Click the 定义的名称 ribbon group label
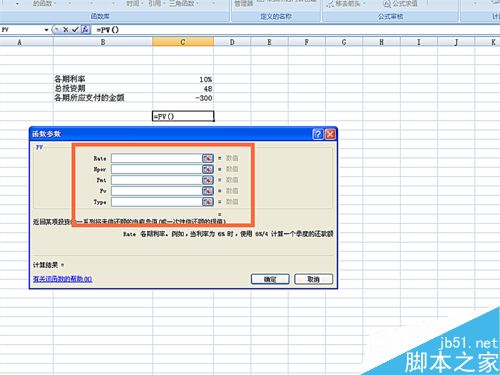 coord(276,16)
